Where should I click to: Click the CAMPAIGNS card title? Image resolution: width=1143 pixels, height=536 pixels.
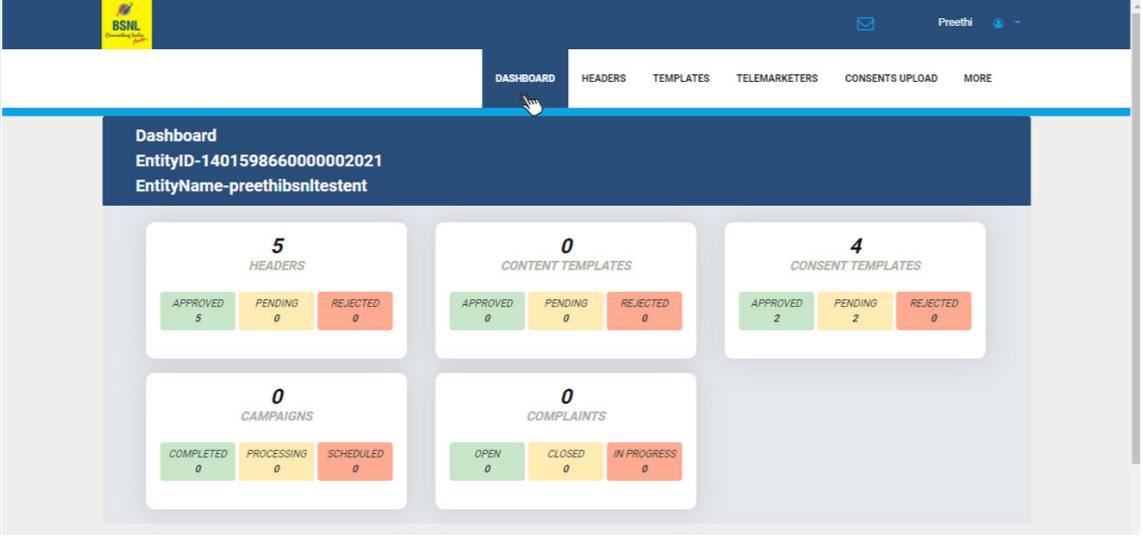tap(277, 417)
